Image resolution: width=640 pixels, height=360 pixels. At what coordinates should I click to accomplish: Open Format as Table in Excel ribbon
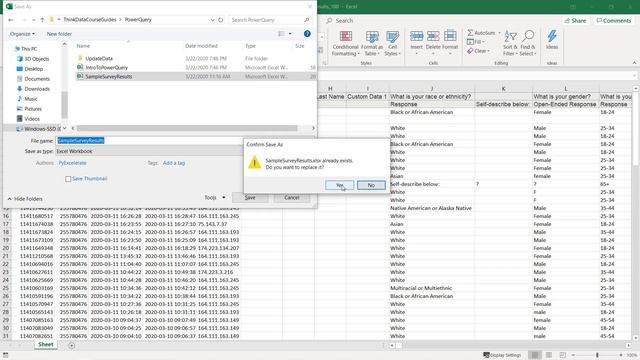point(371,43)
